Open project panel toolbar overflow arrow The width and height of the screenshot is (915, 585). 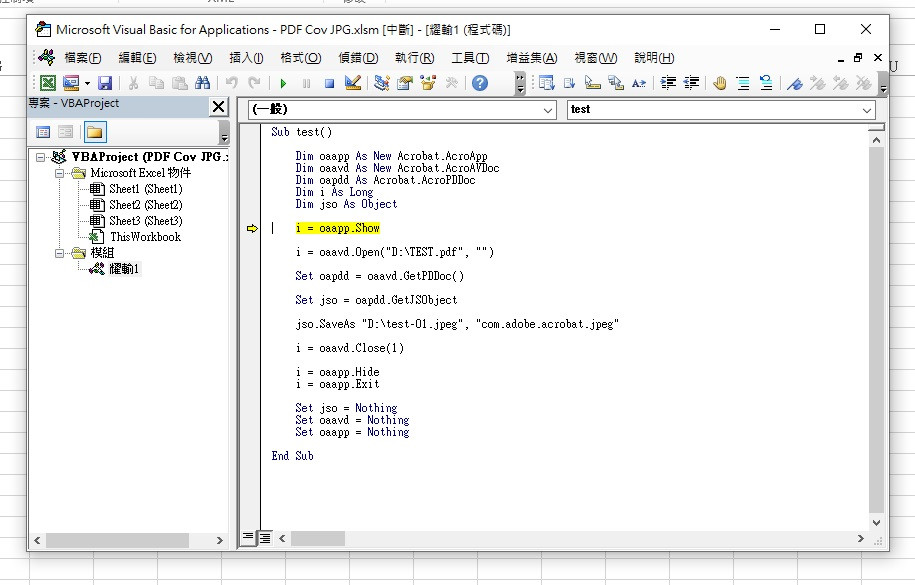(x=223, y=133)
